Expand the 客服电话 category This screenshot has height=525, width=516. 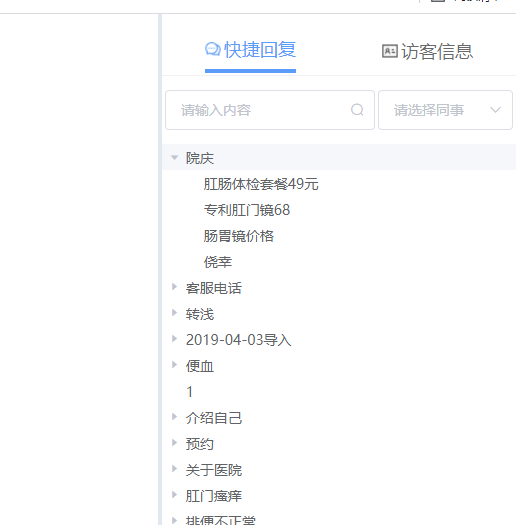point(174,287)
